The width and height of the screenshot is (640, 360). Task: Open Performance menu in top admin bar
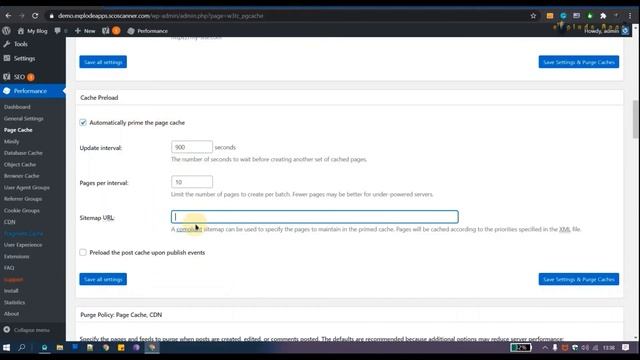(x=147, y=31)
